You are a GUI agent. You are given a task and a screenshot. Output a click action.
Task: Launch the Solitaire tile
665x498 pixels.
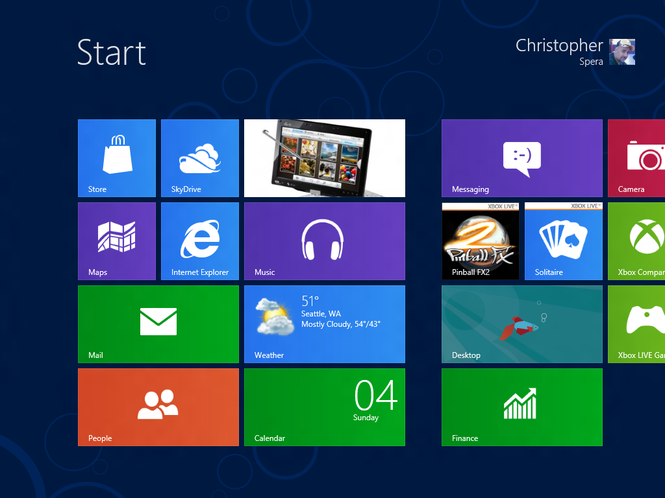564,241
